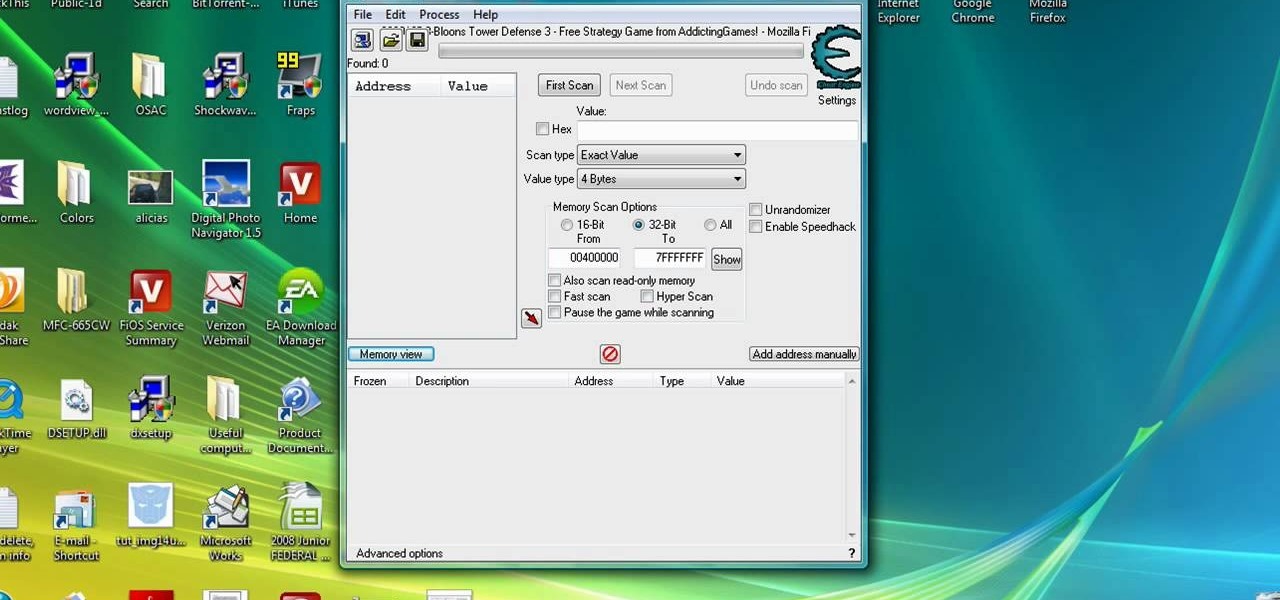The width and height of the screenshot is (1280, 600).
Task: Select the 16-Bit radio button
Action: (x=567, y=225)
